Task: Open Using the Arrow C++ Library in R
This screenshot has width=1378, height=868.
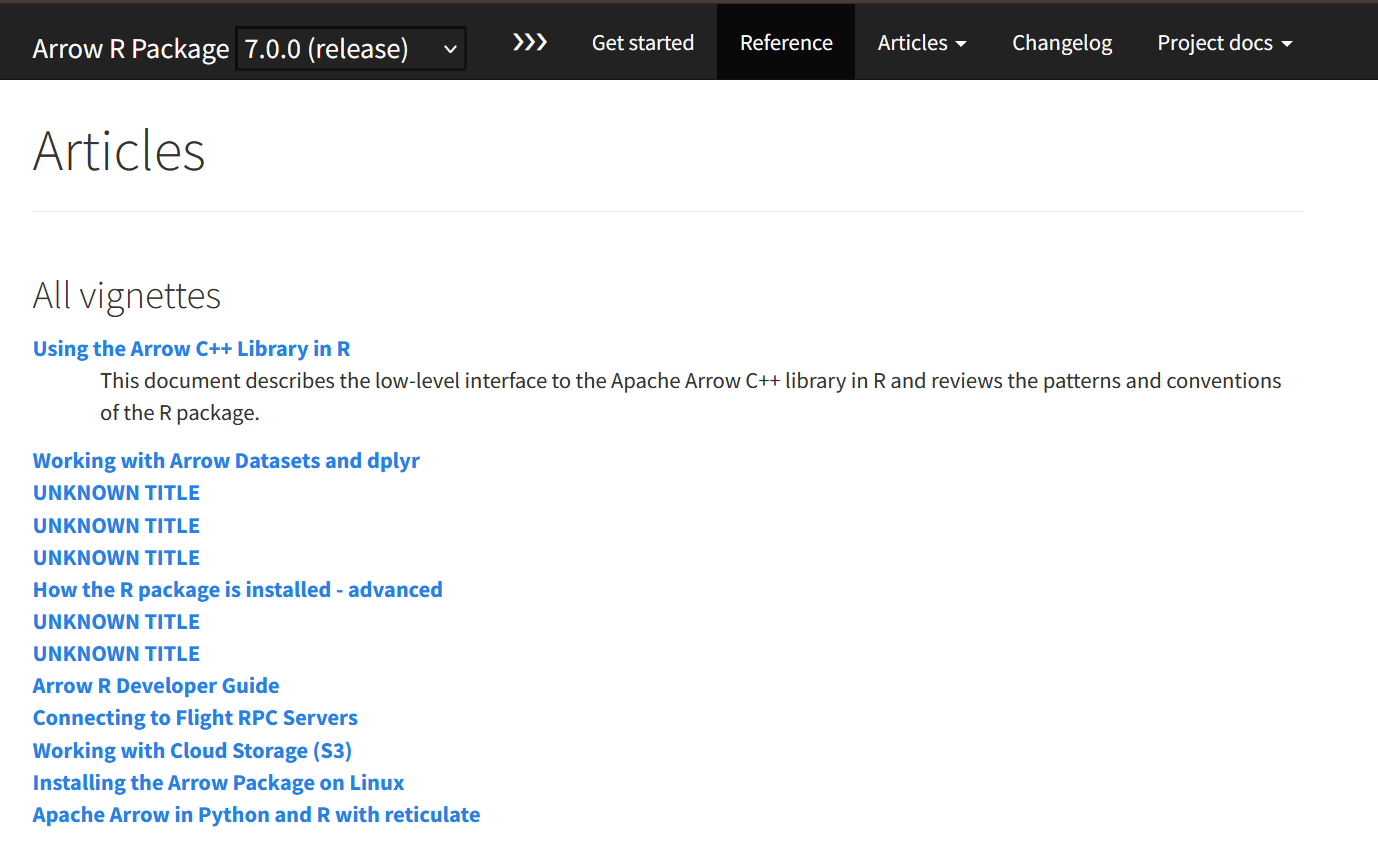Action: pyautogui.click(x=192, y=349)
